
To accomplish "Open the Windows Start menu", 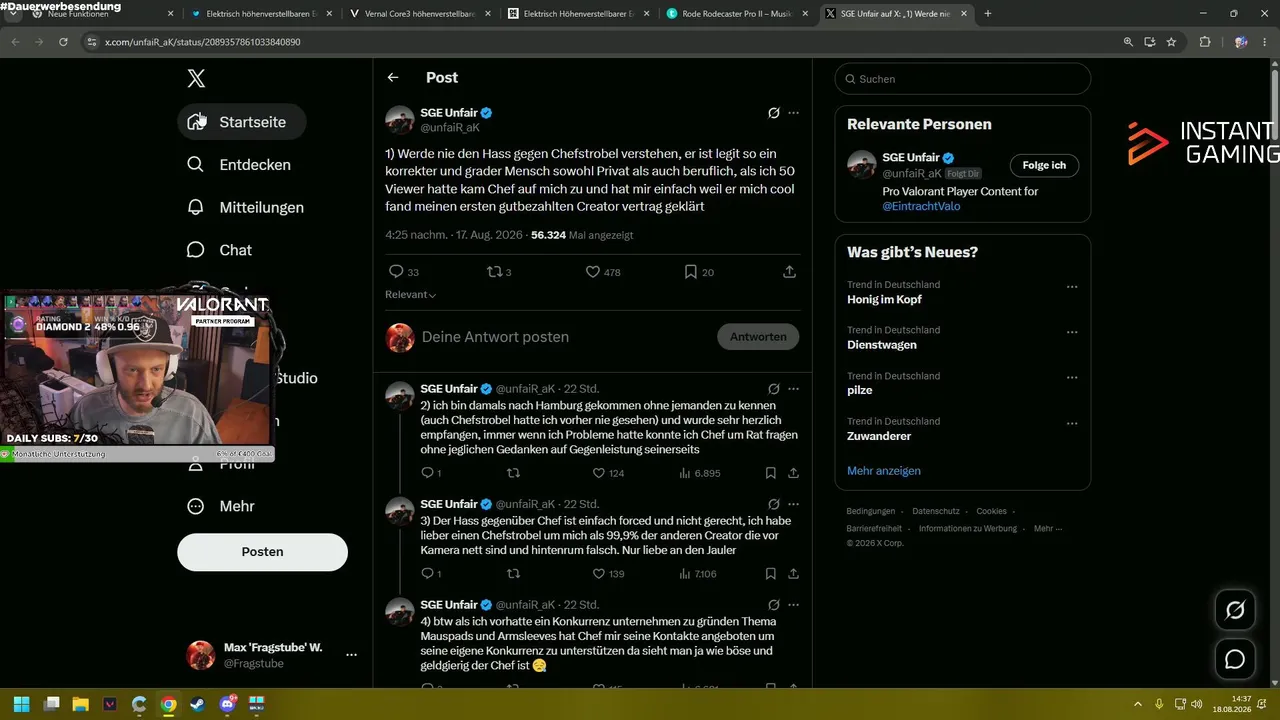I will [x=22, y=704].
